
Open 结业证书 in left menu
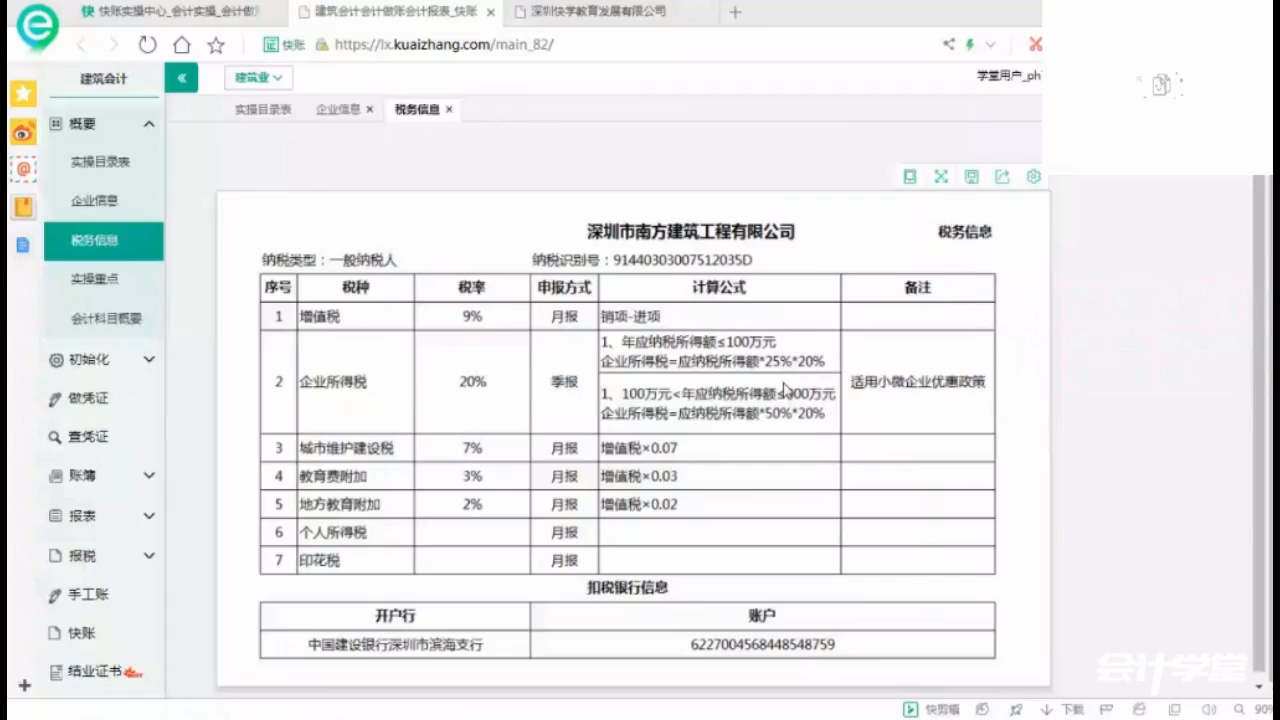tap(96, 672)
